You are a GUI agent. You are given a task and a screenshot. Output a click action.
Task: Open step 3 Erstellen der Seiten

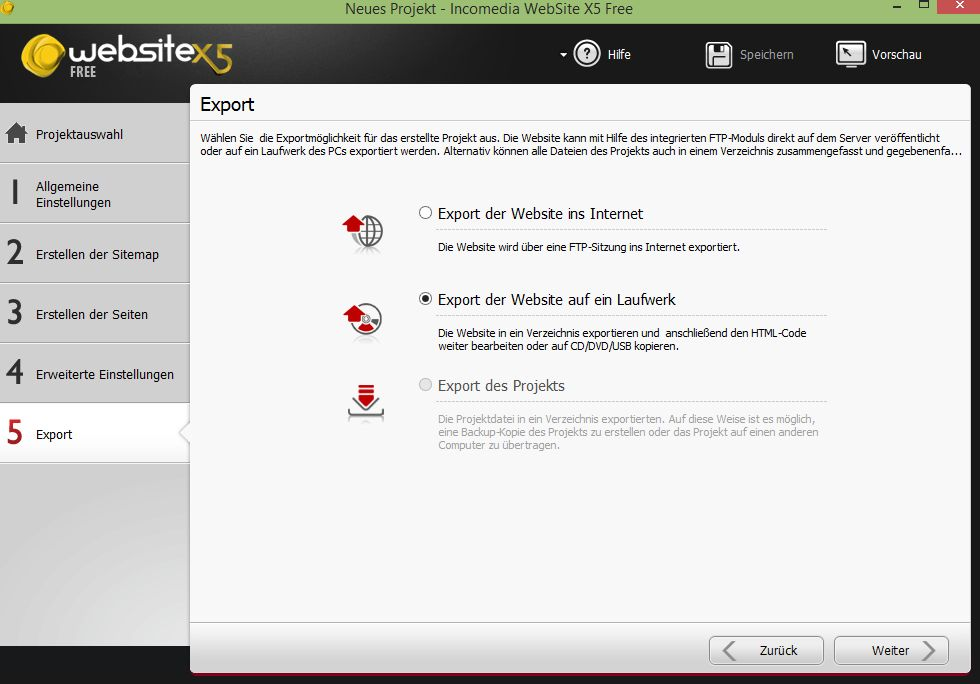(x=94, y=314)
